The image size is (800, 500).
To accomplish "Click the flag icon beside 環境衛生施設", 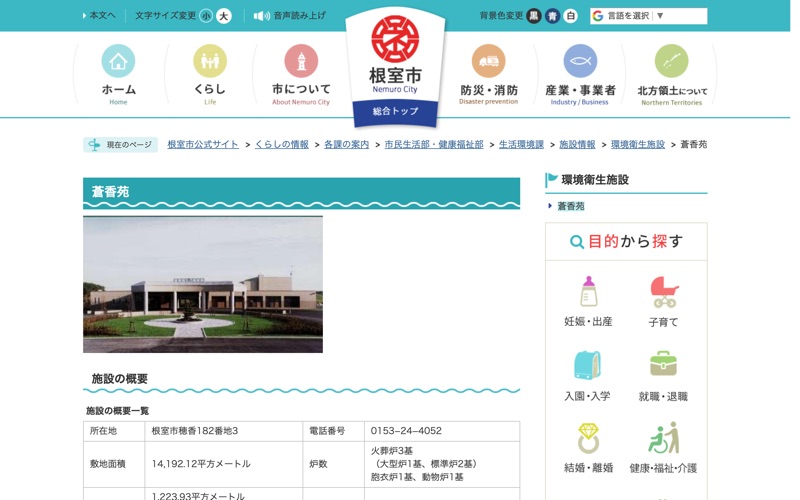I will (551, 180).
